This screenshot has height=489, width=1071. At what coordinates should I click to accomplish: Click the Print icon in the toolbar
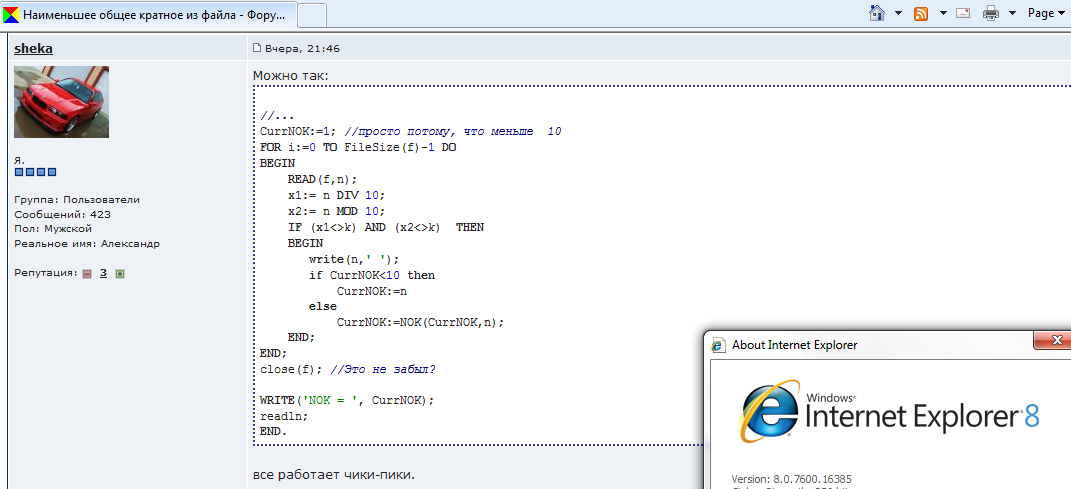[x=991, y=13]
